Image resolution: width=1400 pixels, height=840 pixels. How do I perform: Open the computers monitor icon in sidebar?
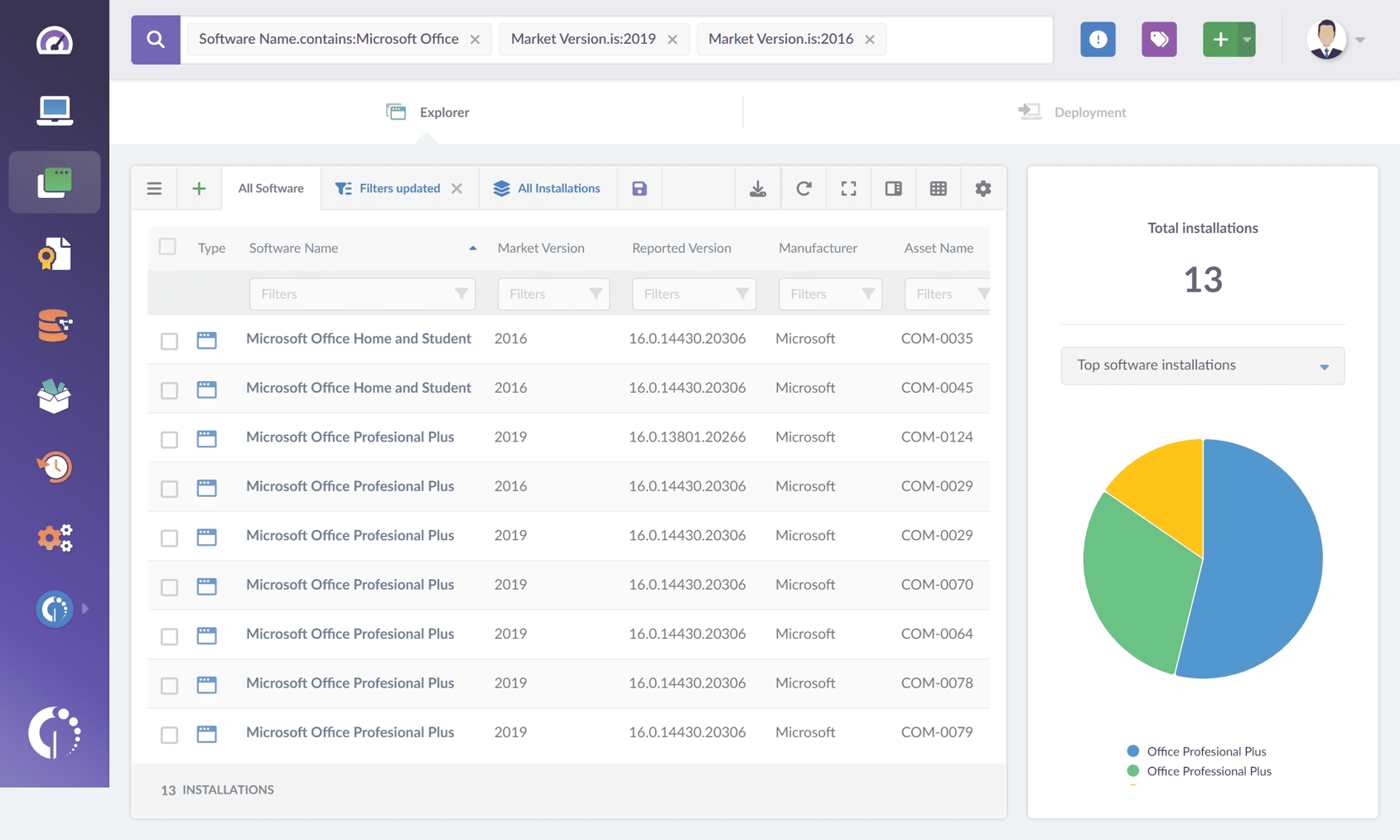[55, 110]
